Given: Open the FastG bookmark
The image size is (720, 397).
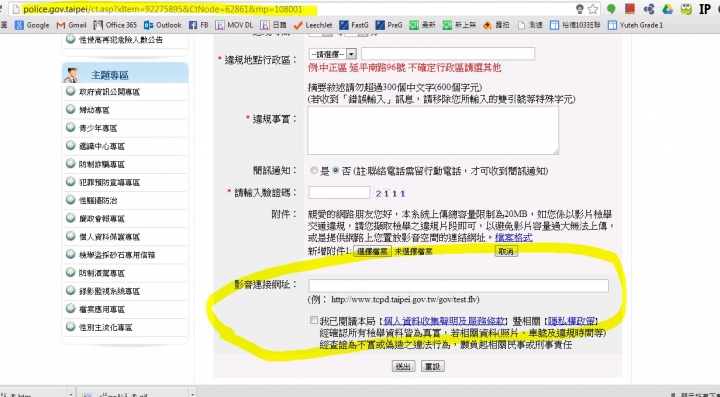Looking at the screenshot, I should point(354,25).
